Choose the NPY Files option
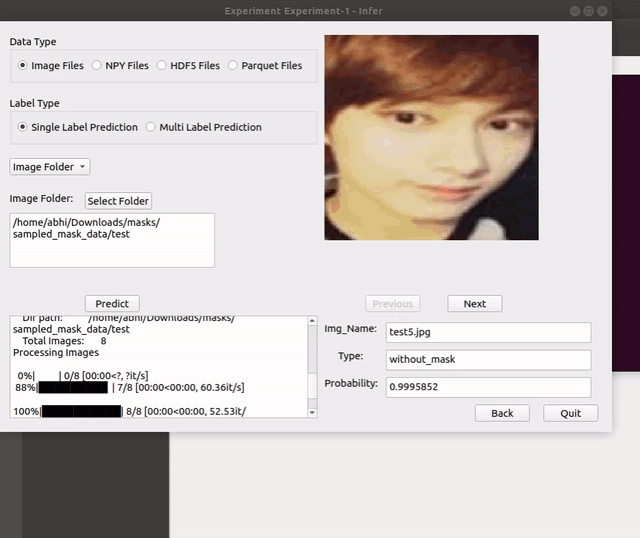Image resolution: width=640 pixels, height=538 pixels. (97, 66)
